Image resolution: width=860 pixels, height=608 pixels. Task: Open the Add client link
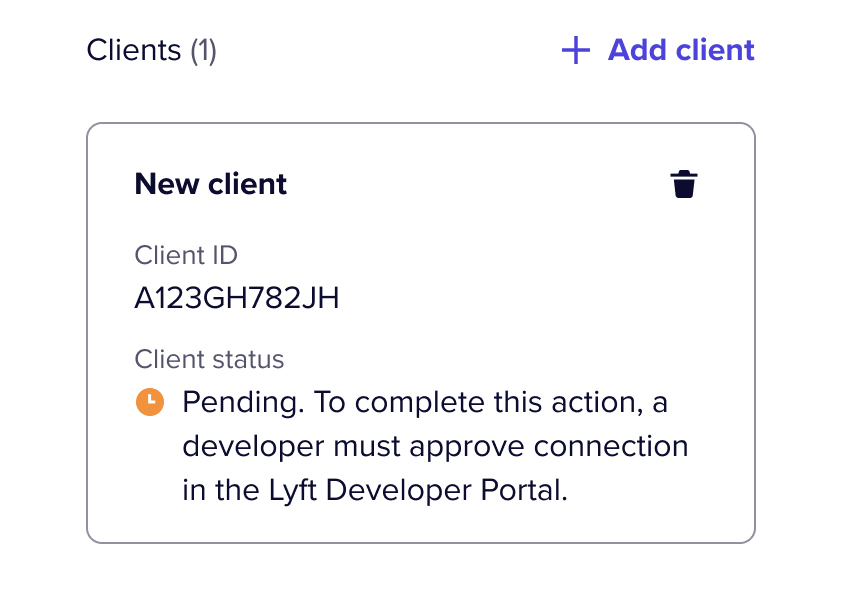658,50
